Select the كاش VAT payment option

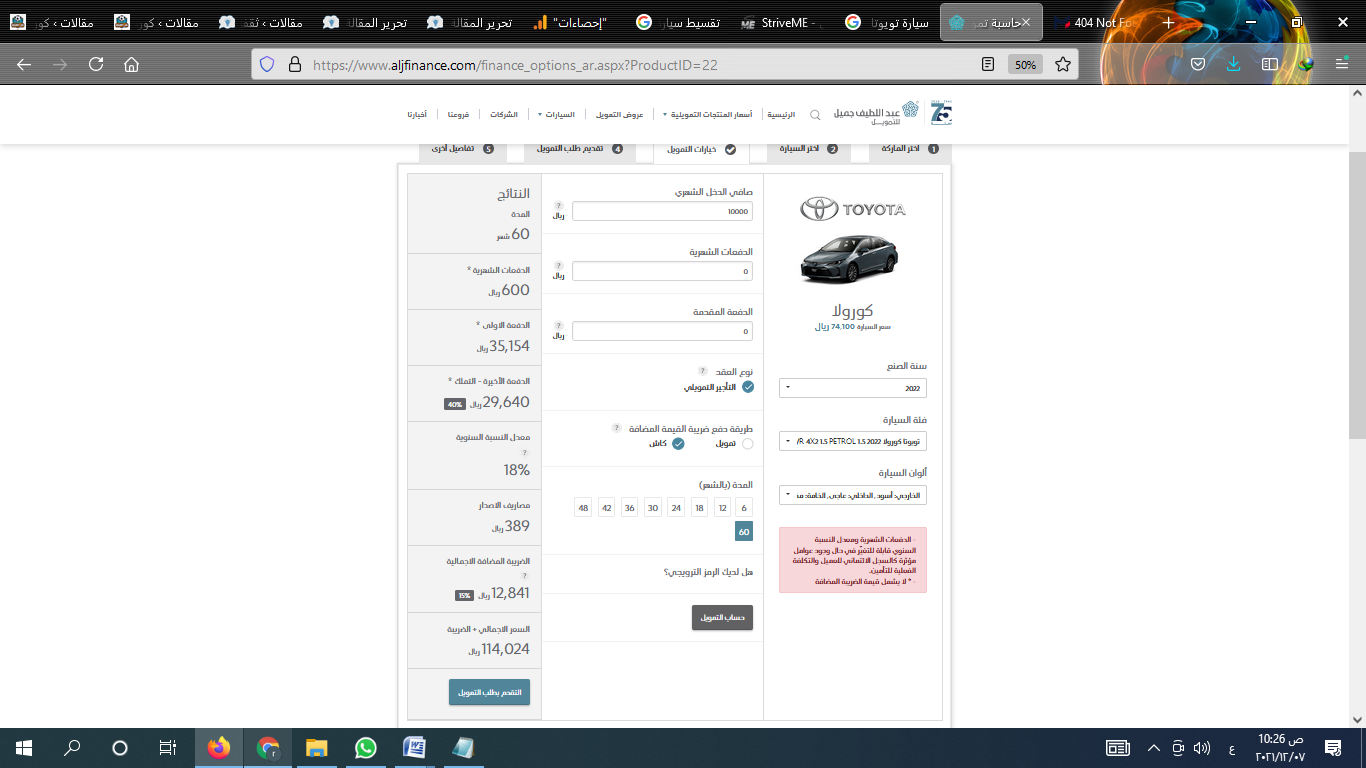click(x=678, y=443)
